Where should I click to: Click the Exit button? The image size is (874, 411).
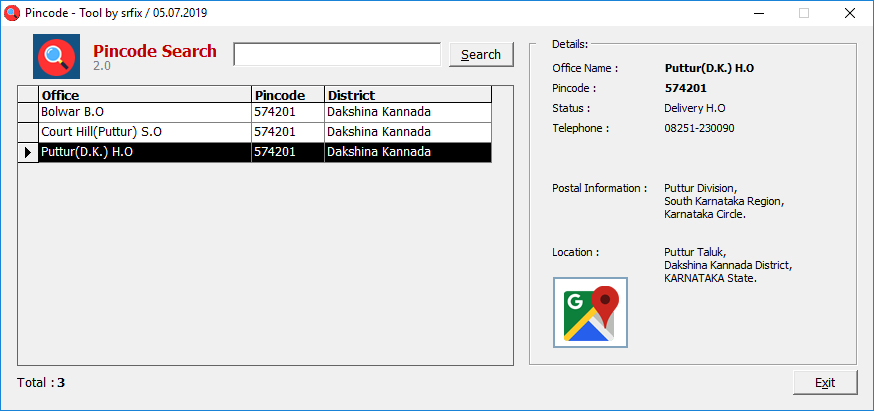[x=825, y=383]
